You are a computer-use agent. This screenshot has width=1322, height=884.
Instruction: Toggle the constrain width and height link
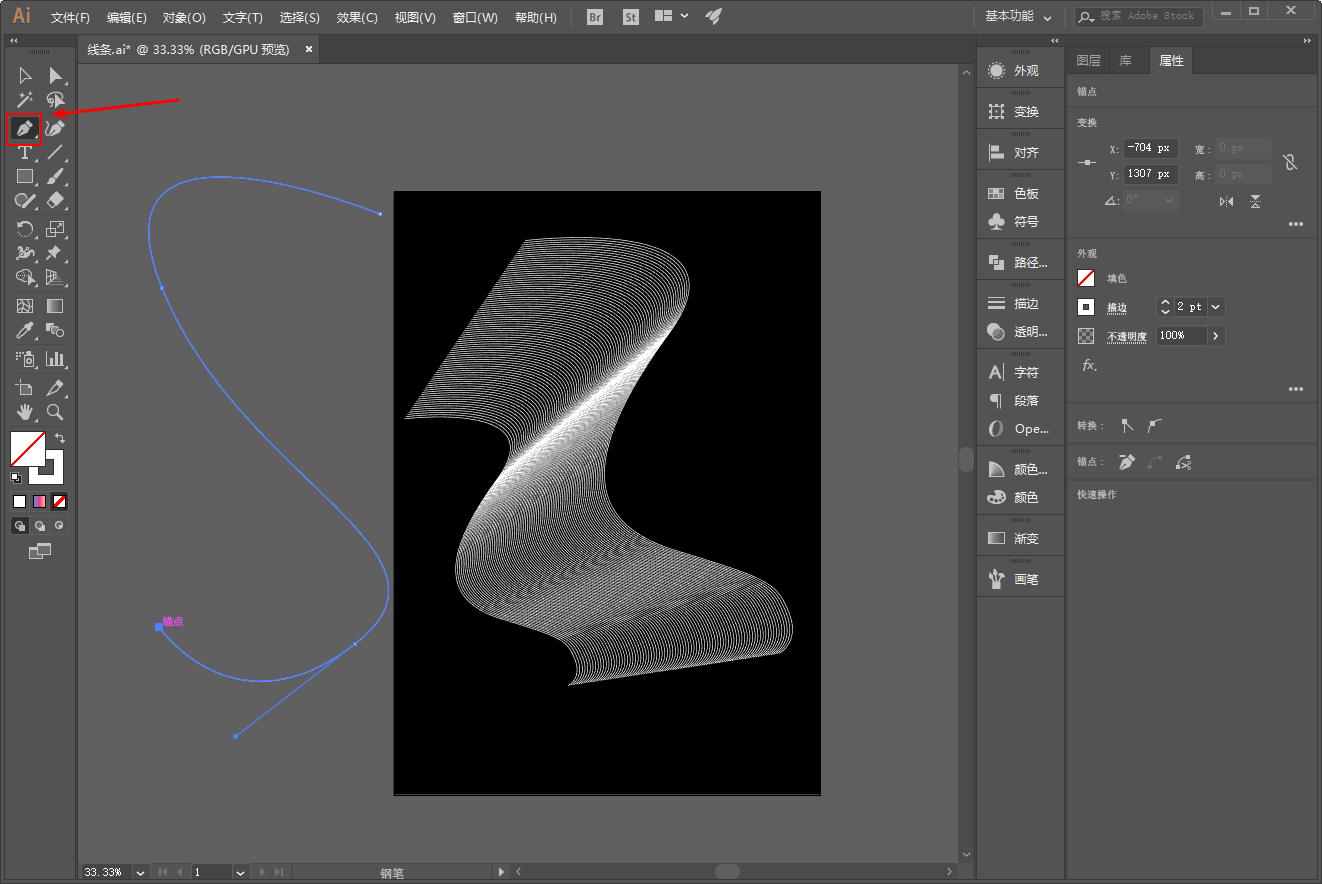1290,161
